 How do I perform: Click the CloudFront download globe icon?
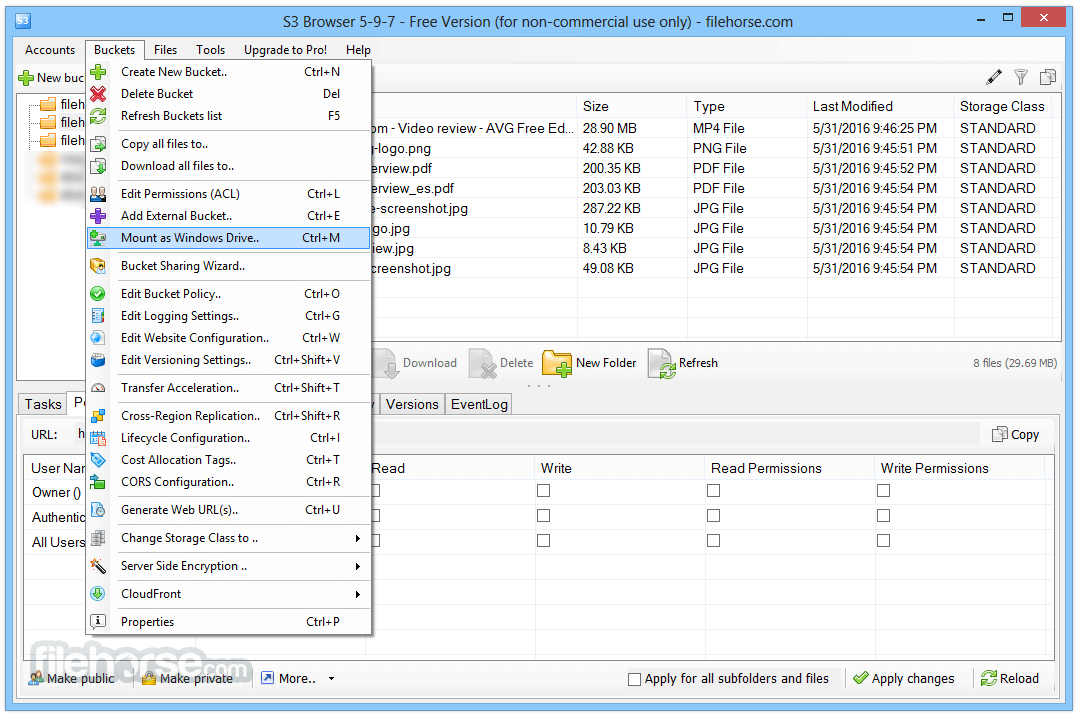coord(98,593)
